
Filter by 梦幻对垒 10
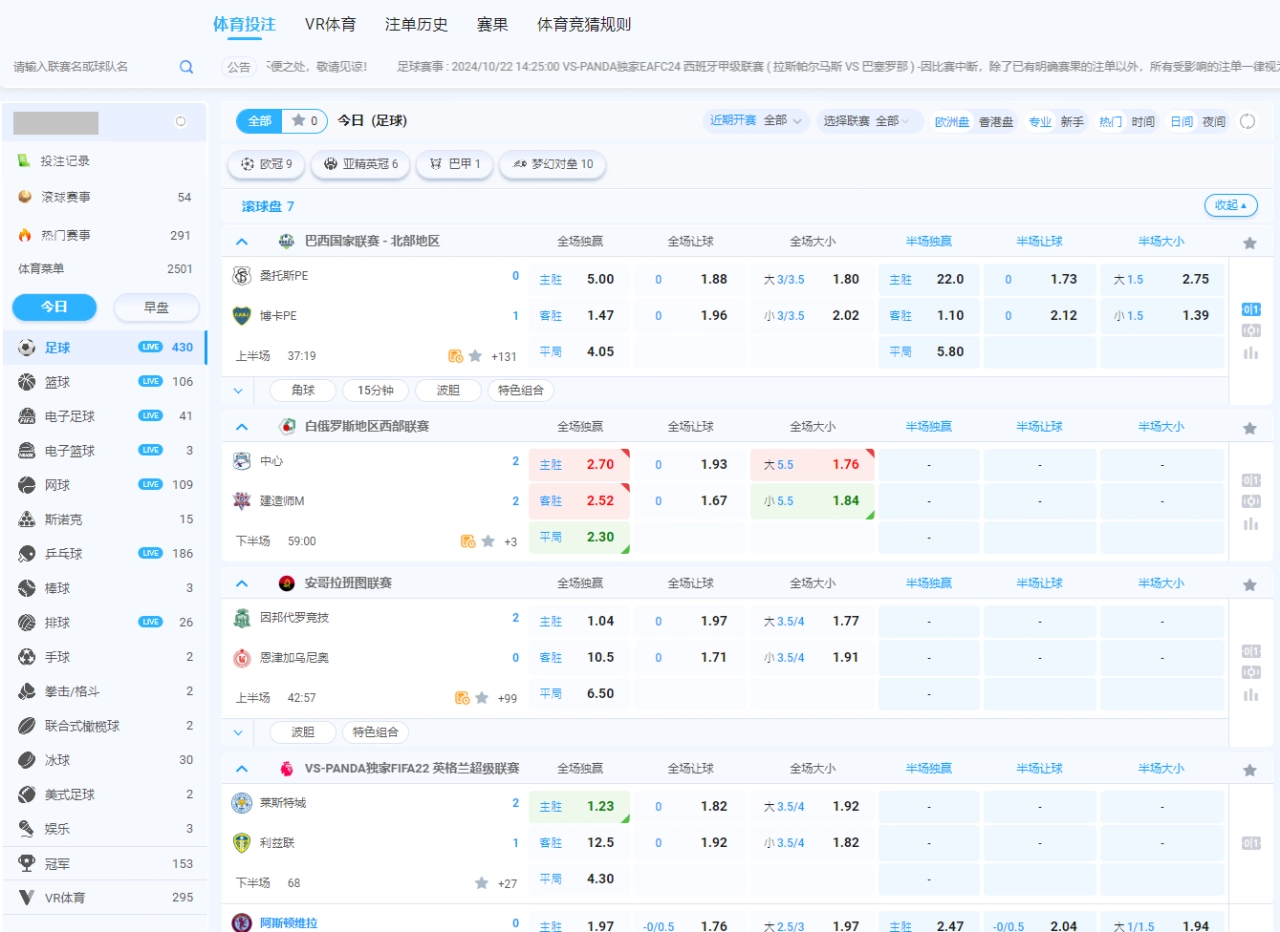click(552, 164)
